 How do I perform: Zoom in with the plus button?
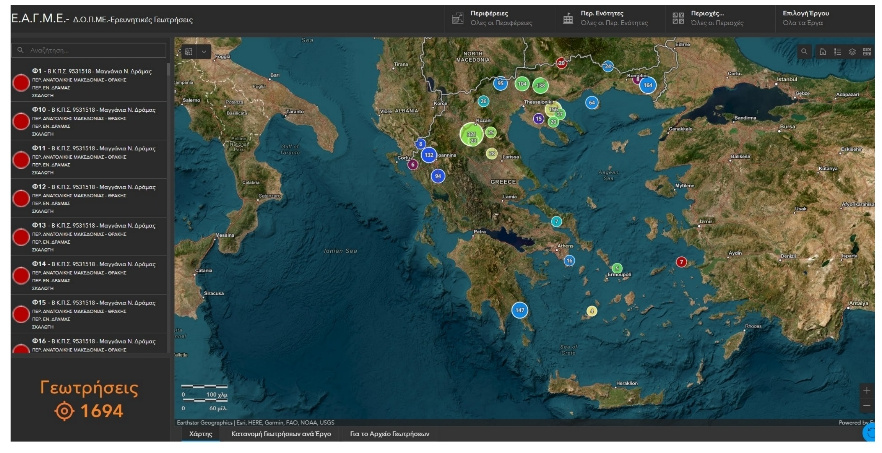click(866, 390)
